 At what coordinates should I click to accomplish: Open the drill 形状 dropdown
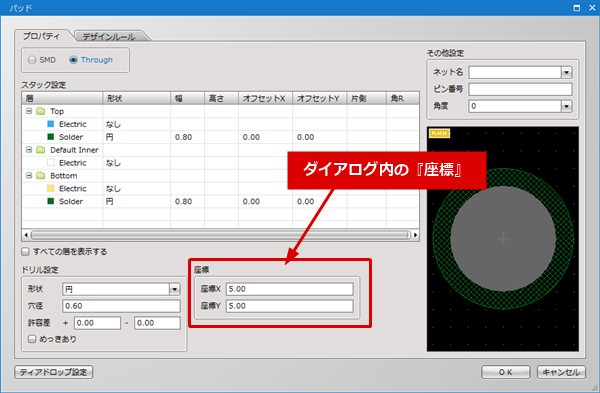coord(174,289)
